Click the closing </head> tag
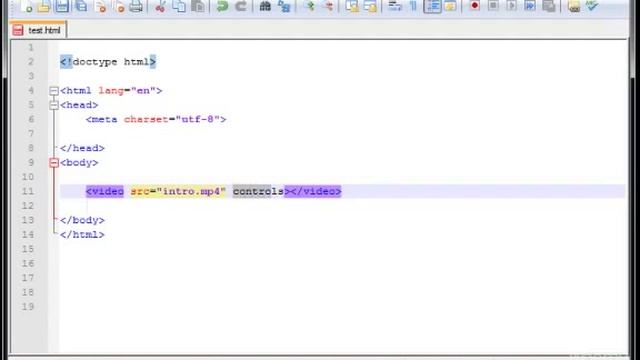The height and width of the screenshot is (360, 640). [x=82, y=148]
